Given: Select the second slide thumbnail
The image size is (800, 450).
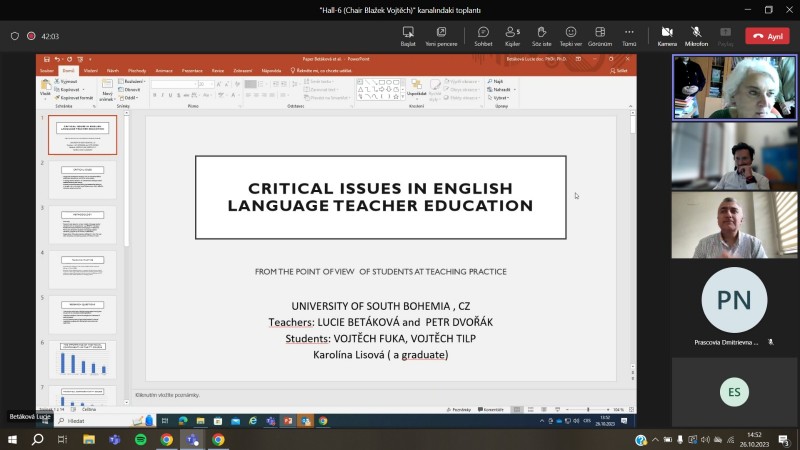Looking at the screenshot, I should point(82,180).
